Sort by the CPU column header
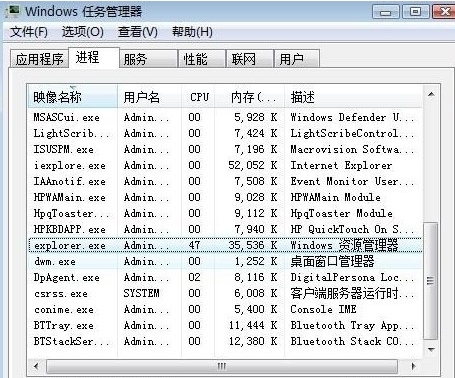The width and height of the screenshot is (455, 378). 198,97
